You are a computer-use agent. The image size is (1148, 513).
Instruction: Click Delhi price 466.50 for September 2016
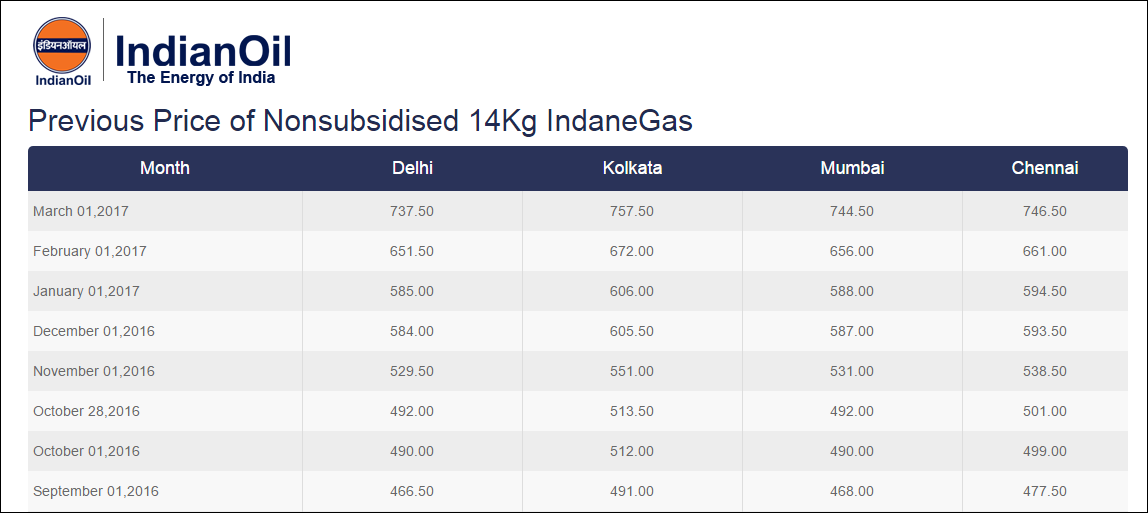coord(412,491)
